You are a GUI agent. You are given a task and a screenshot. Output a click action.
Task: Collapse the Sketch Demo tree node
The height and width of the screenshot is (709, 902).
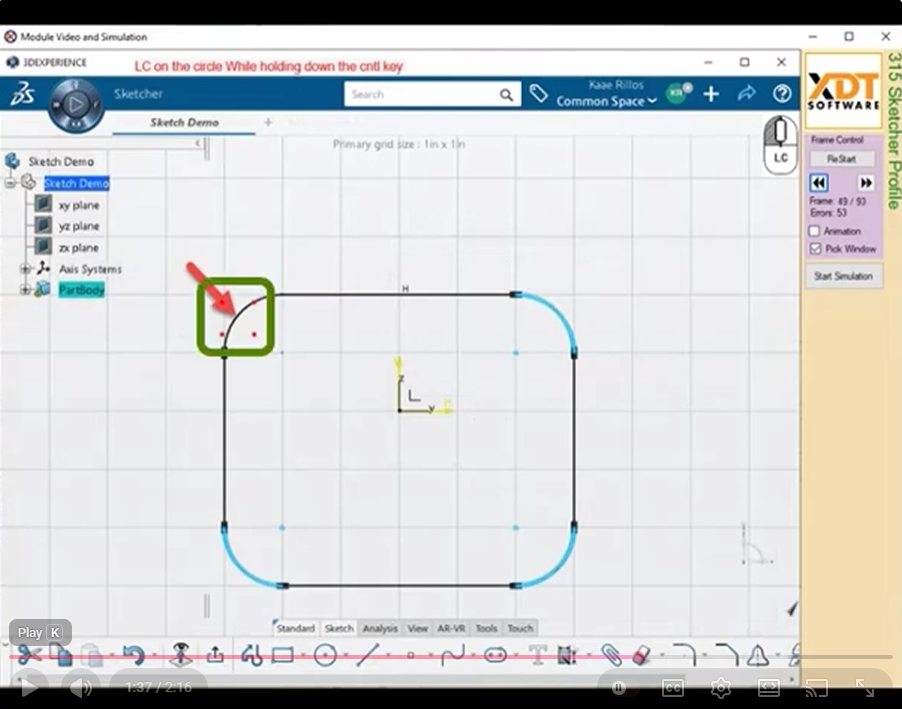(10, 183)
